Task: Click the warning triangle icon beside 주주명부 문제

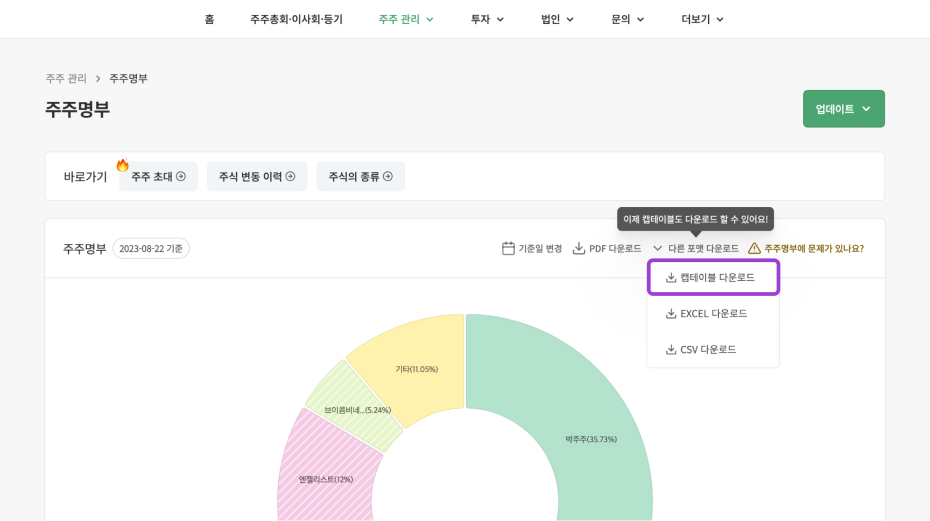Action: pos(754,248)
